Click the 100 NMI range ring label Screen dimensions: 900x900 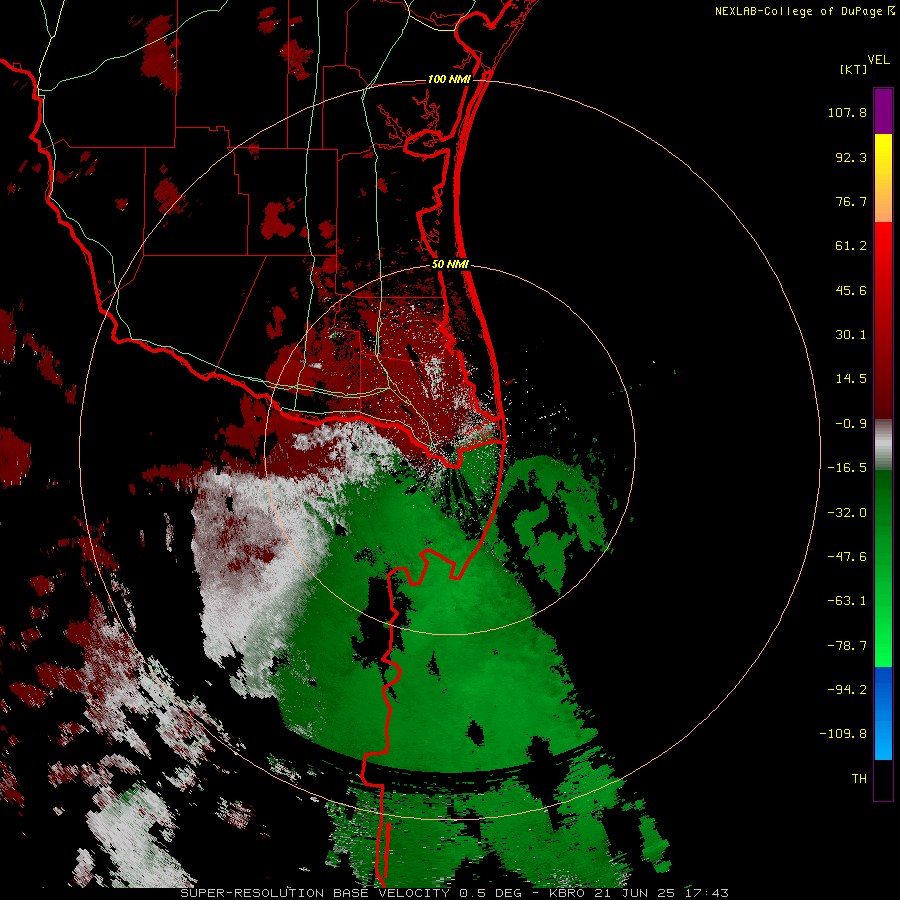point(449,79)
